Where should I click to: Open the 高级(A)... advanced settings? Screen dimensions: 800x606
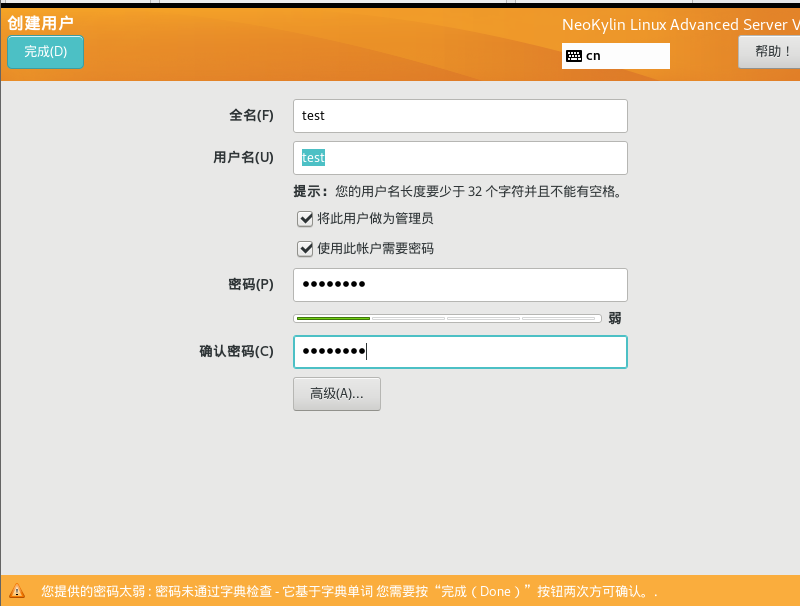pos(337,394)
